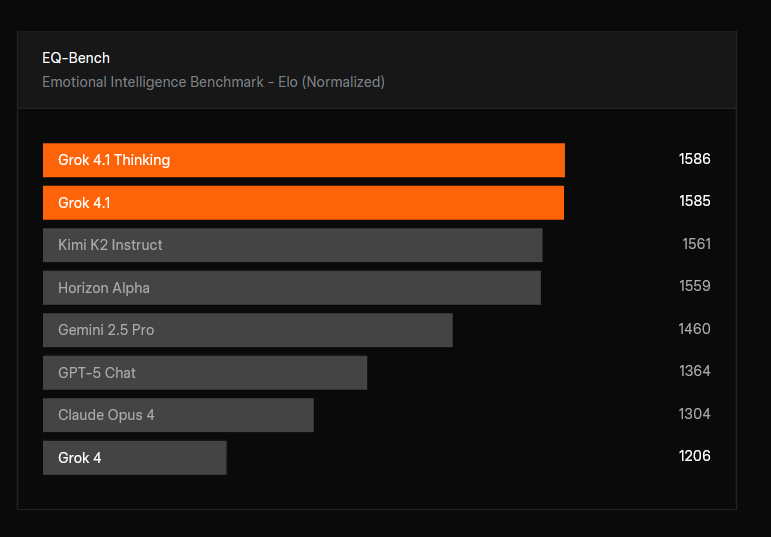Select the Emotional Intelligence Benchmark subtitle

[x=213, y=82]
